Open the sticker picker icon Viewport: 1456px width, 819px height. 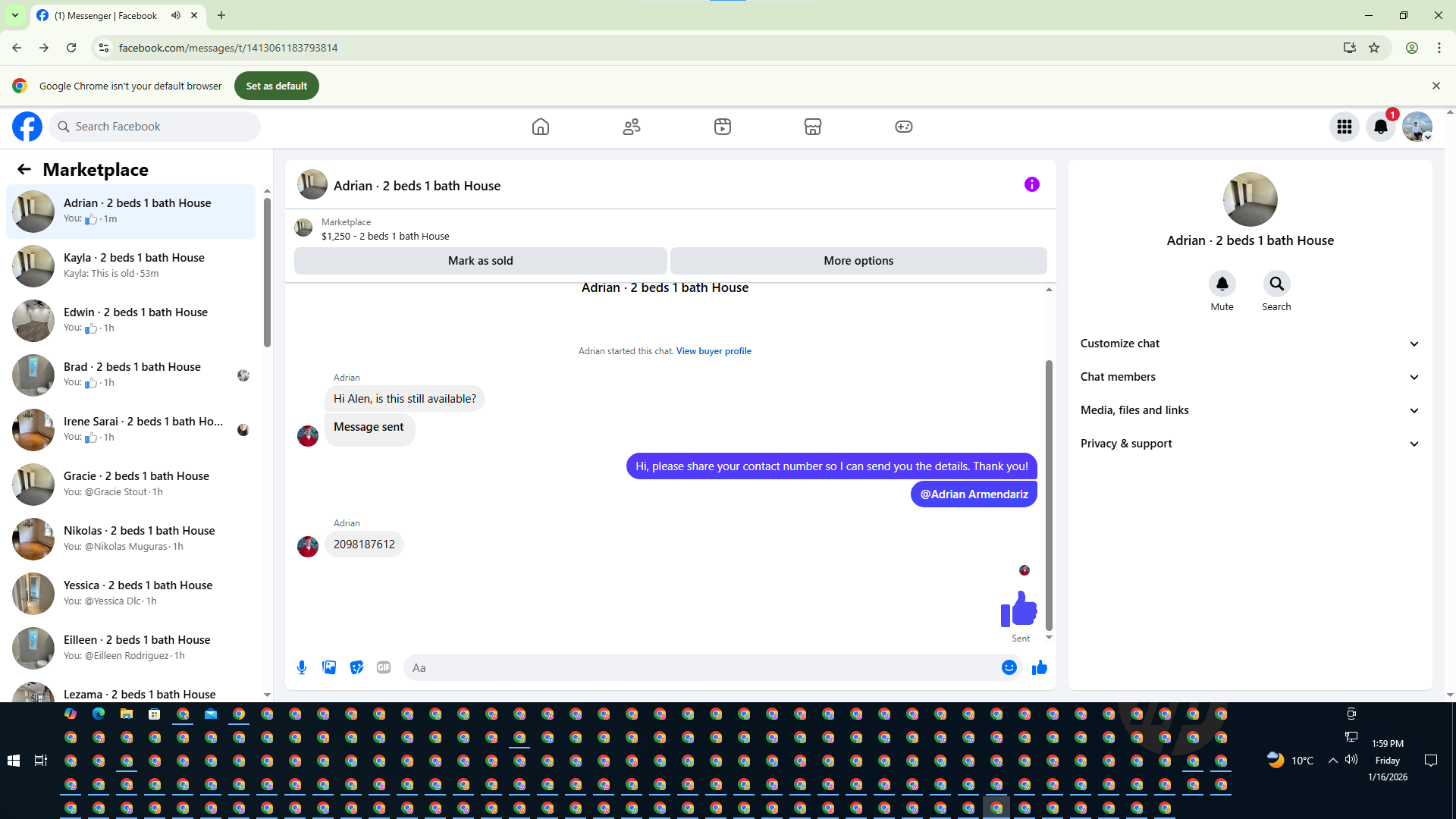click(356, 667)
